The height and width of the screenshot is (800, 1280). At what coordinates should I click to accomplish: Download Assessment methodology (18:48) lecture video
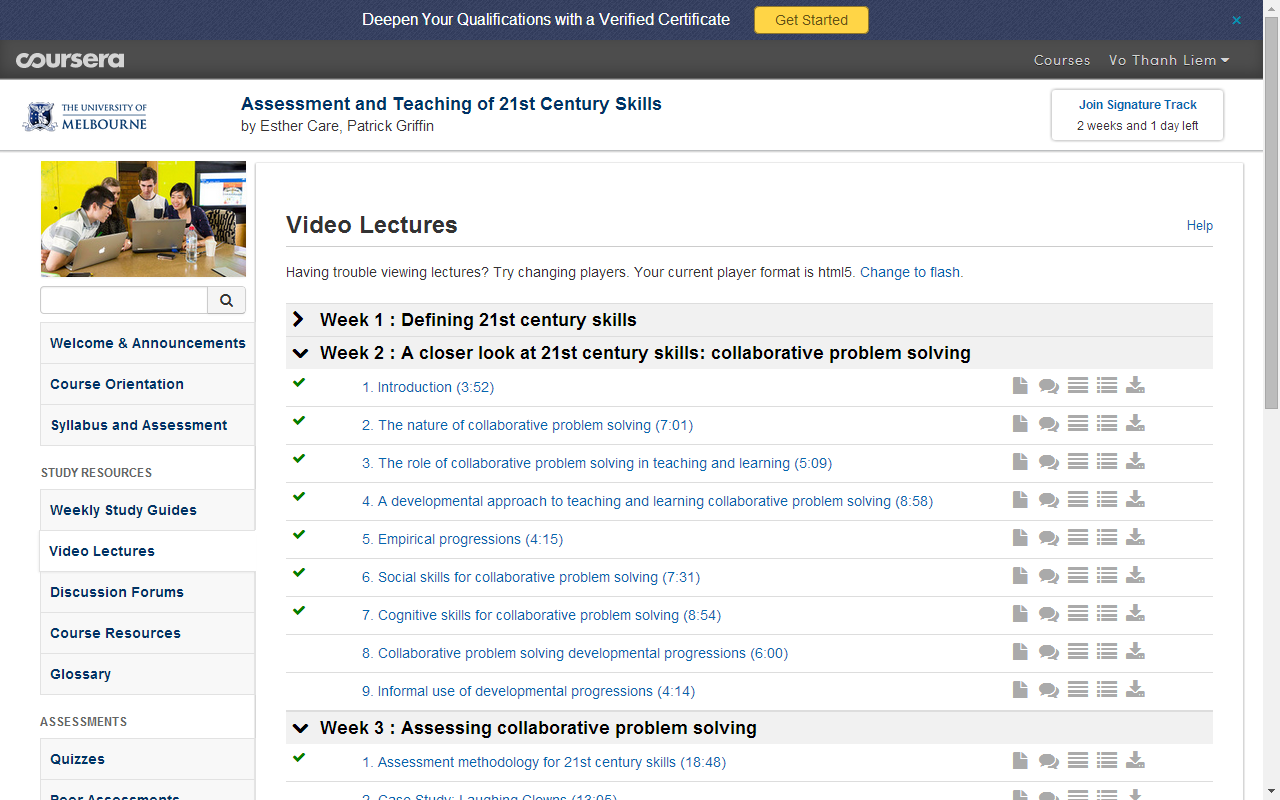point(1135,761)
